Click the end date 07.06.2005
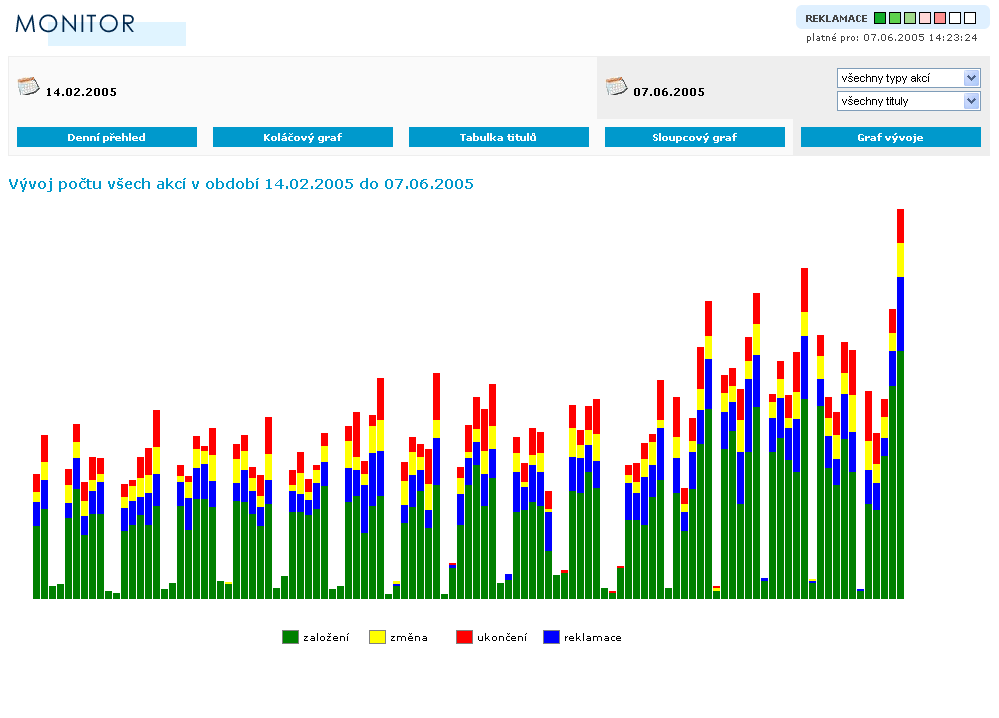The width and height of the screenshot is (999, 718). [x=669, y=92]
